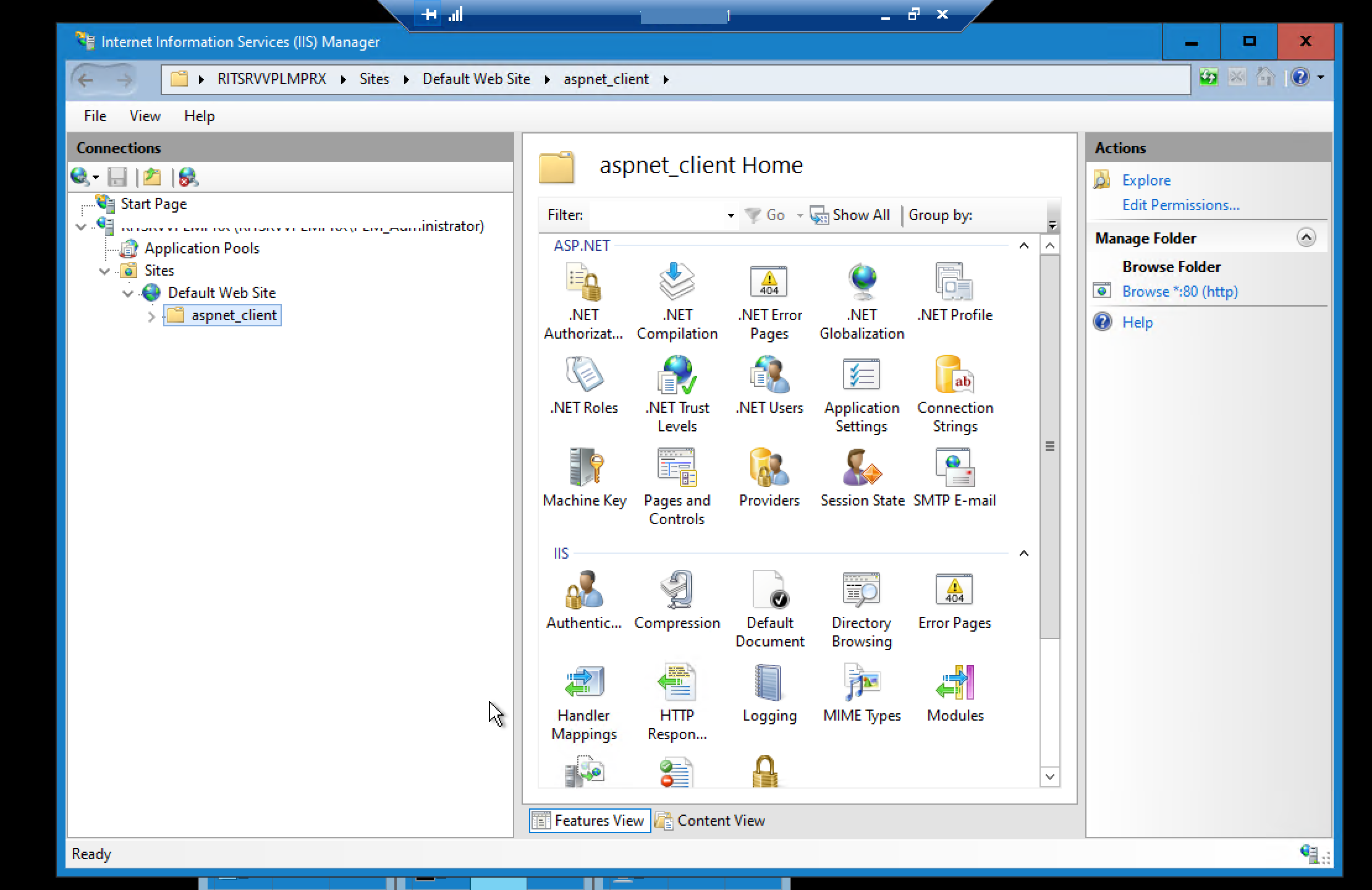Click the Refresh page icon in address bar

point(1208,77)
